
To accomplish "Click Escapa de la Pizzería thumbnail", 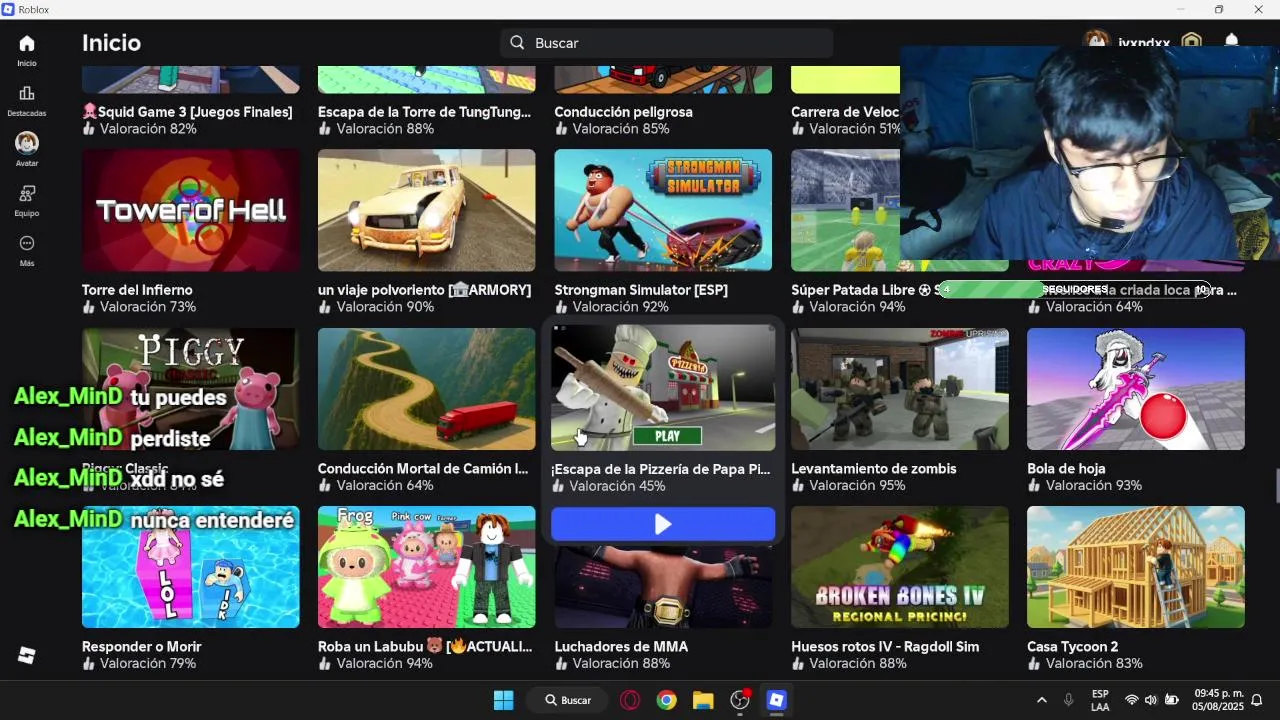I will (663, 388).
